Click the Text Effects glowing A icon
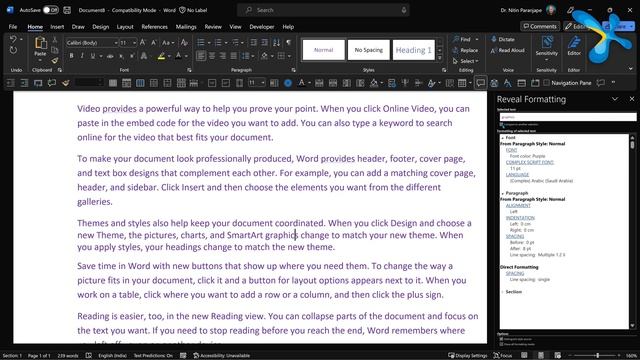Viewport: 640px width, 360px height. 144,56
